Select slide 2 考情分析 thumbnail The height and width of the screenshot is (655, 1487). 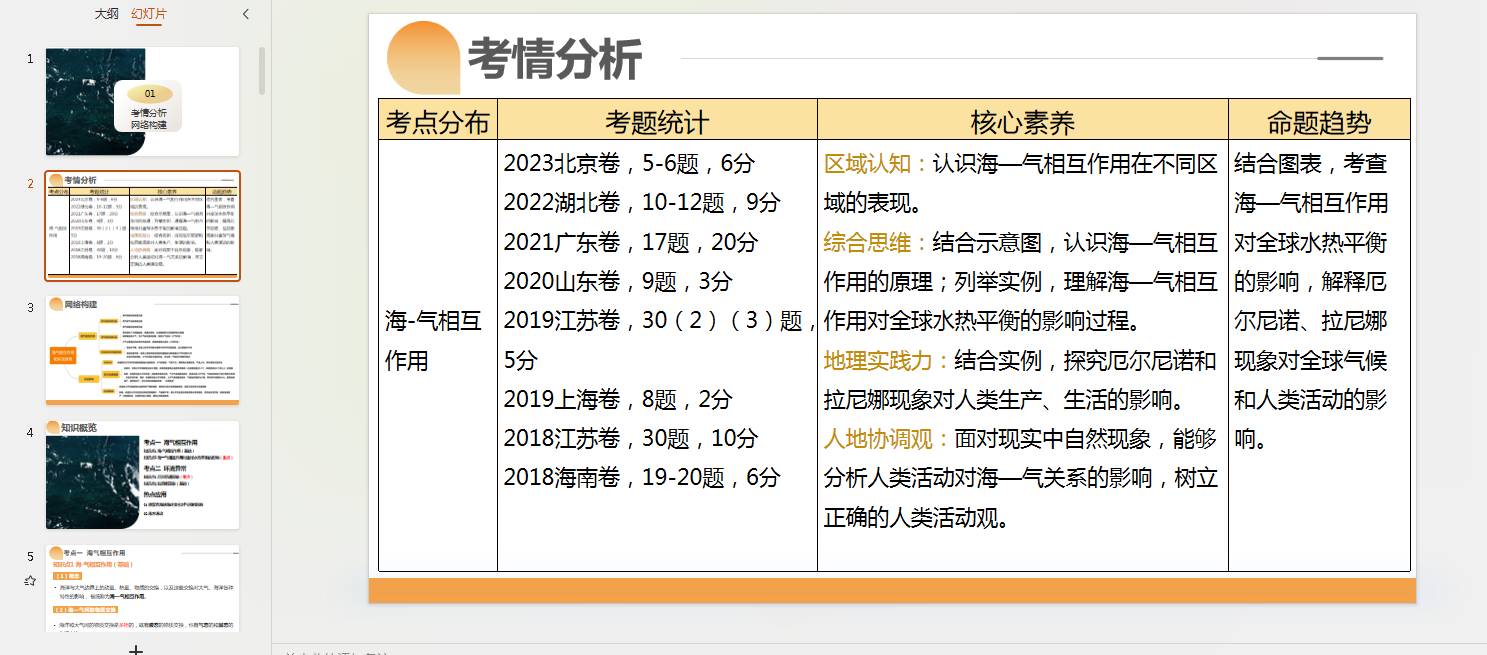pos(142,225)
